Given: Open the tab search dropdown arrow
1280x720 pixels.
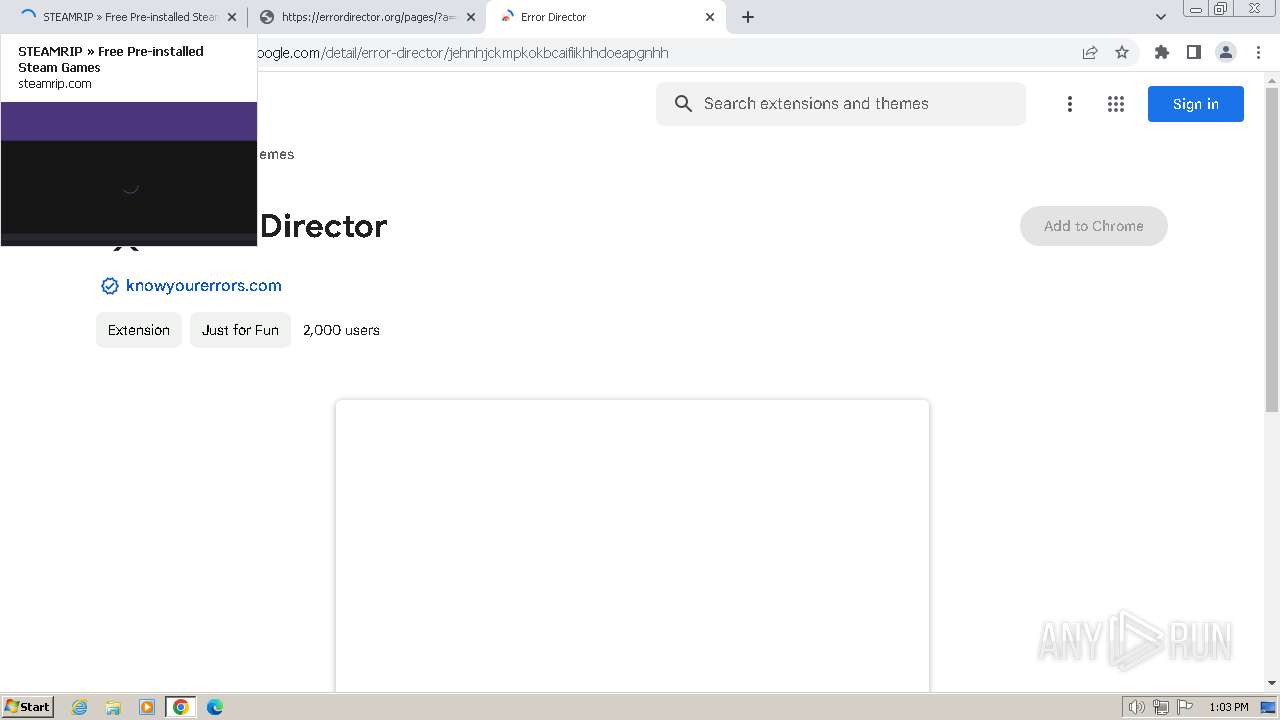Looking at the screenshot, I should 1161,17.
